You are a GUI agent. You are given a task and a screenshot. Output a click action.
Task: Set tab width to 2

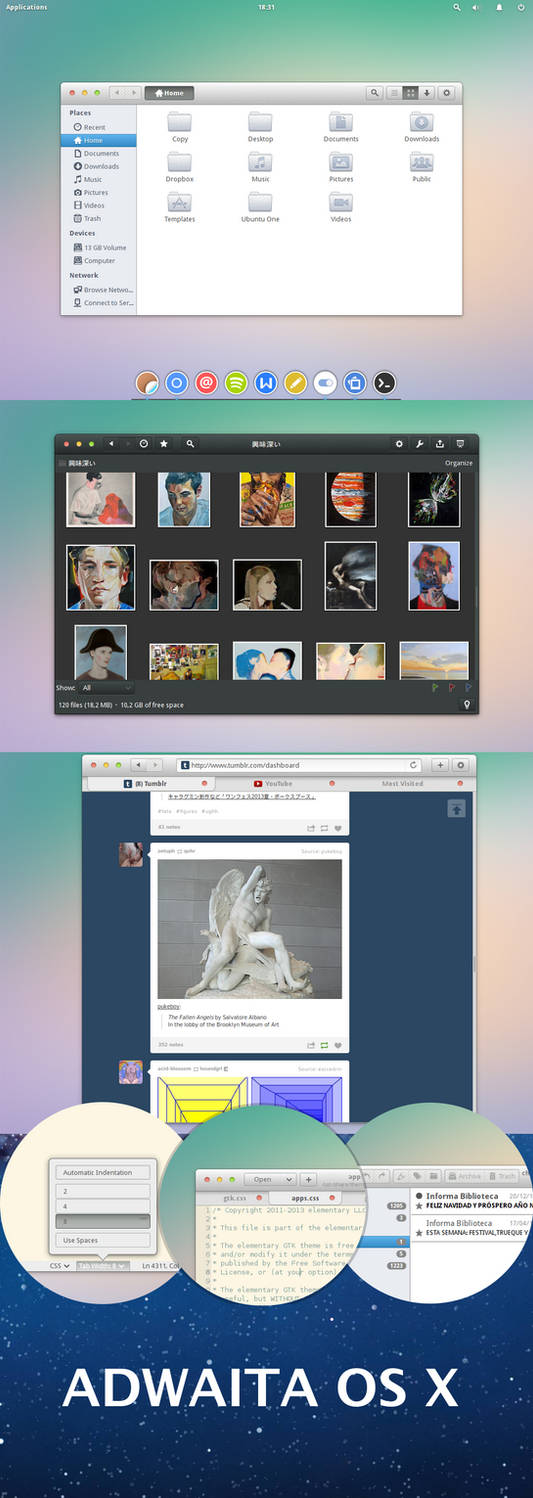click(101, 1191)
